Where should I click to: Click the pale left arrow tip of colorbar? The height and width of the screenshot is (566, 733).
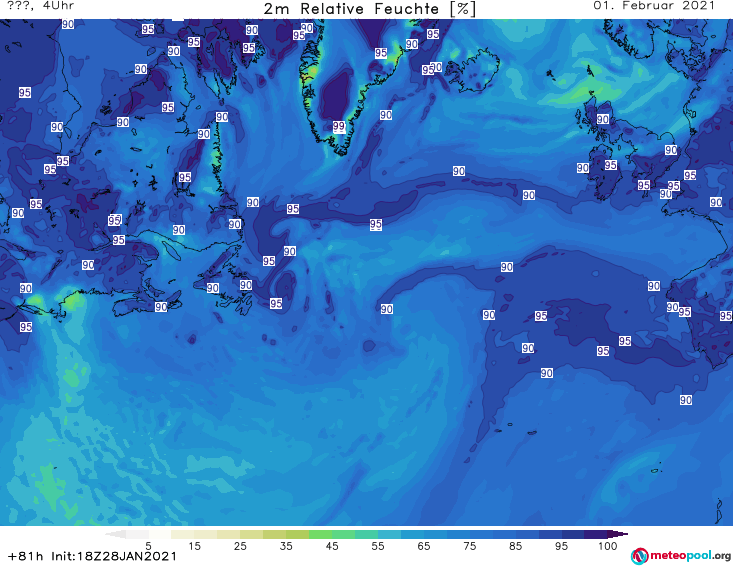(x=115, y=534)
